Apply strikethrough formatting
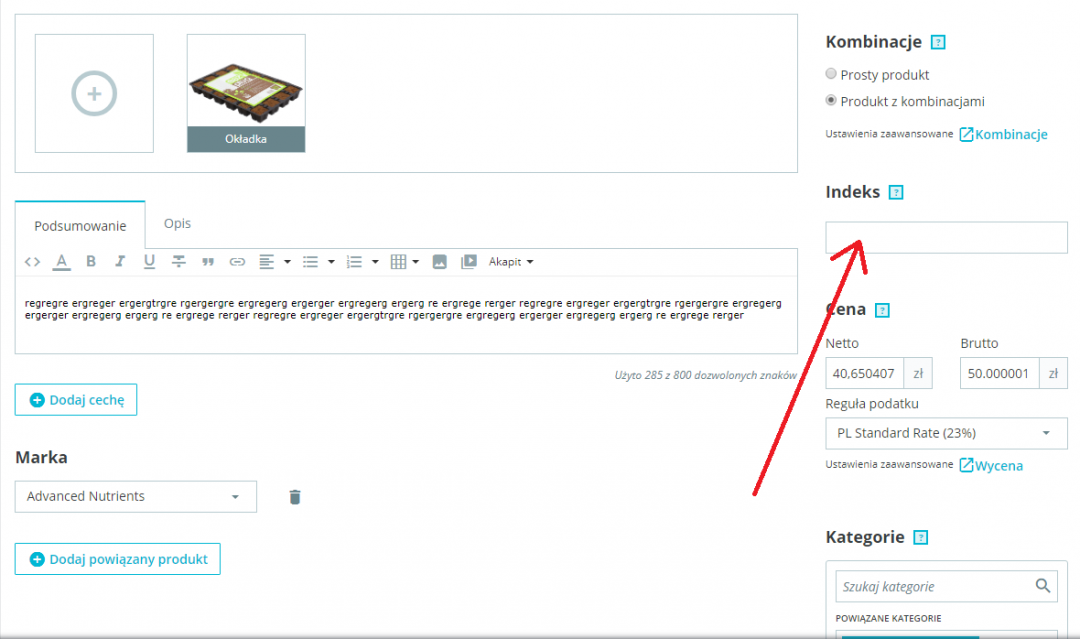Image resolution: width=1080 pixels, height=639 pixels. pyautogui.click(x=179, y=262)
